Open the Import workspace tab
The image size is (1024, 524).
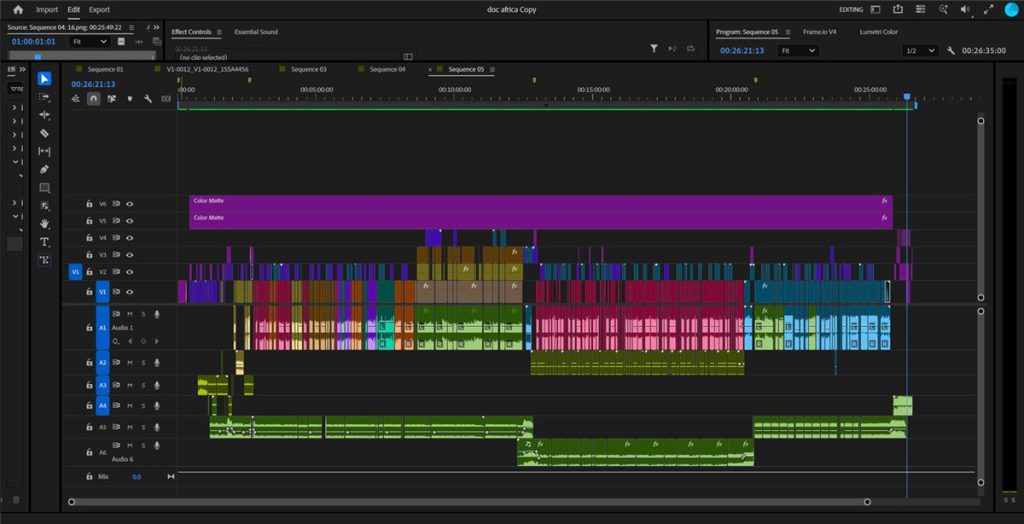tap(47, 10)
